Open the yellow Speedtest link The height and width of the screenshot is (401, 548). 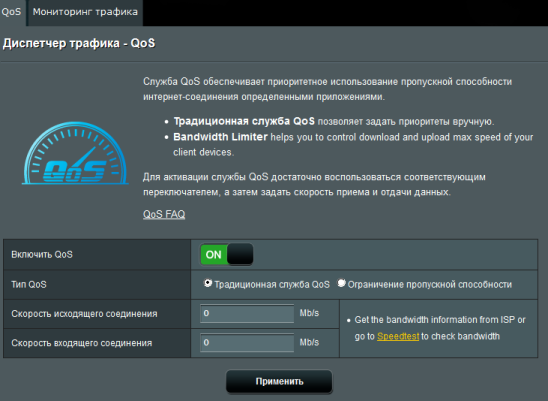coord(398,336)
